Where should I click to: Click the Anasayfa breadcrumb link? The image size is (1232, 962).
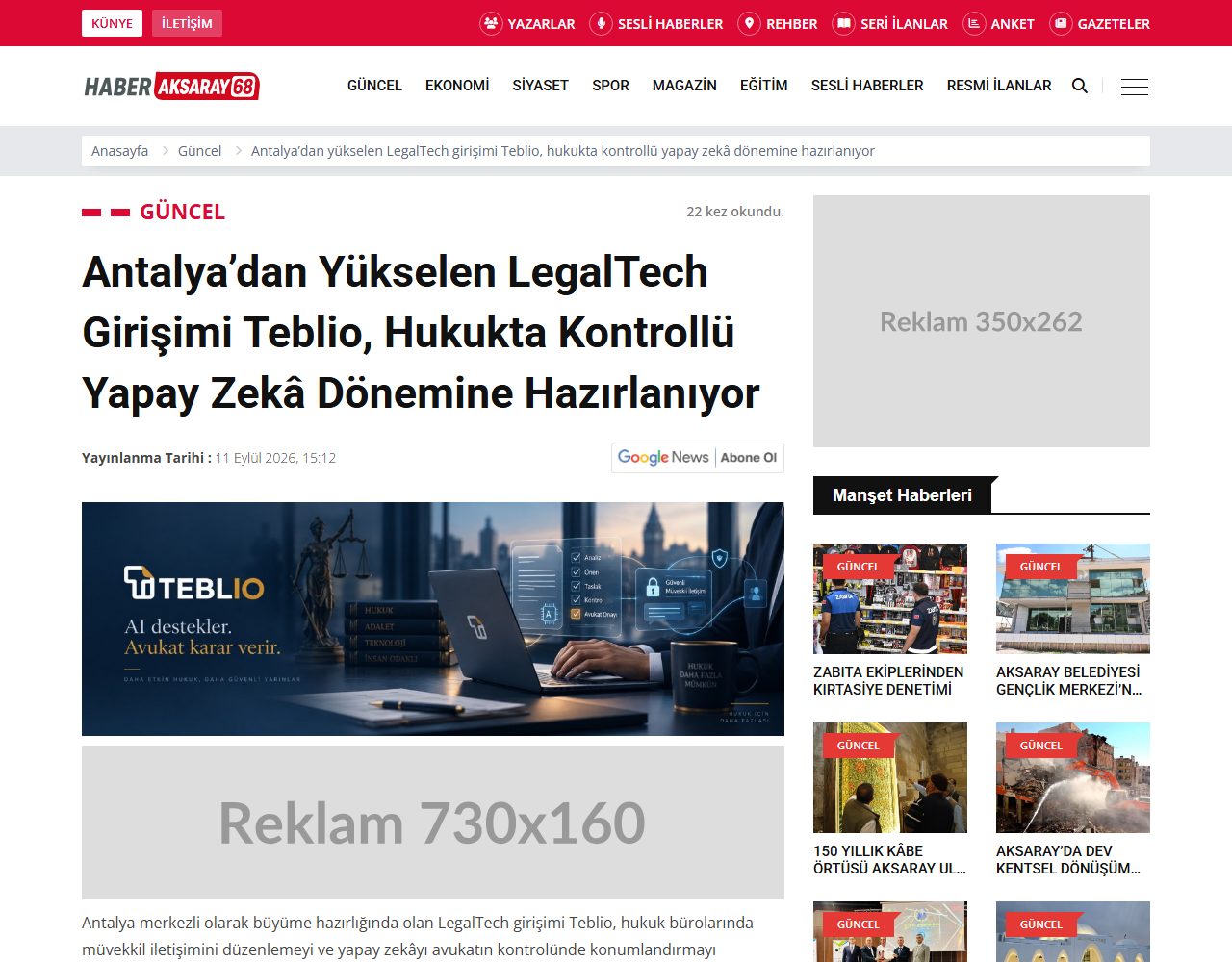point(119,151)
